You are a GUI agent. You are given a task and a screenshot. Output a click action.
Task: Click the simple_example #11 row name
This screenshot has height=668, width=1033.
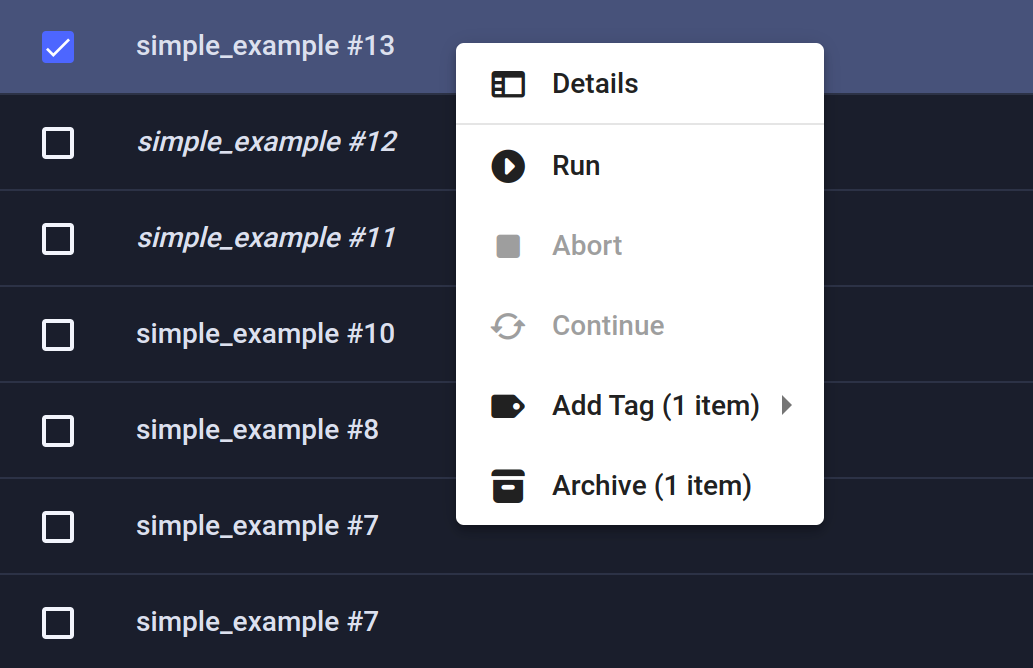point(266,238)
